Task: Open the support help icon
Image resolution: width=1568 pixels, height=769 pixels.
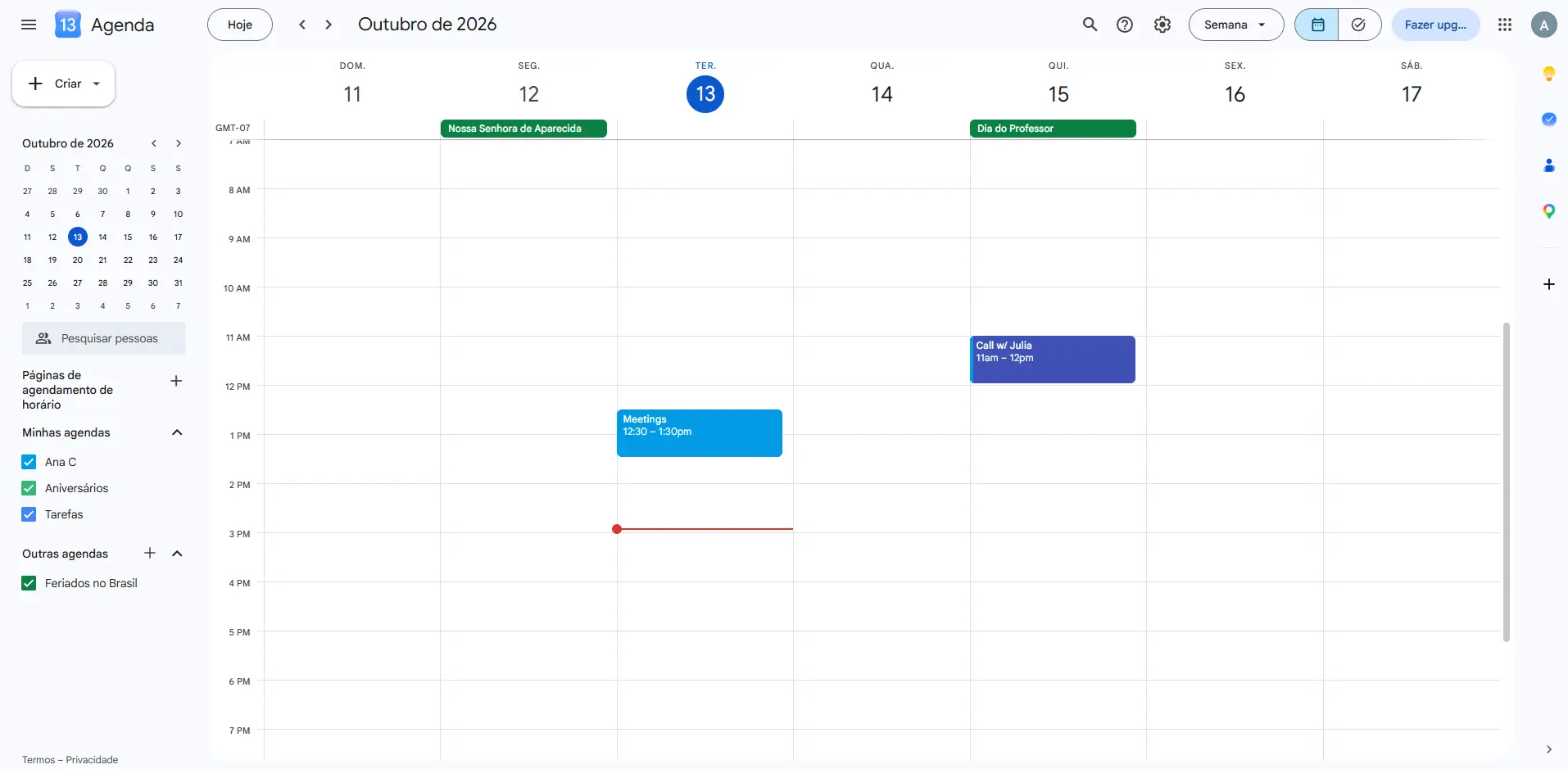Action: click(x=1125, y=25)
